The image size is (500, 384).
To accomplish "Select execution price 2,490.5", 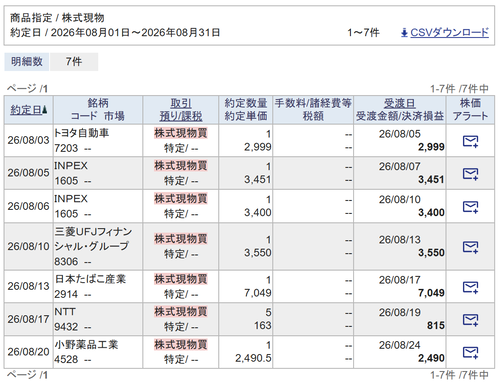I will point(253,358).
